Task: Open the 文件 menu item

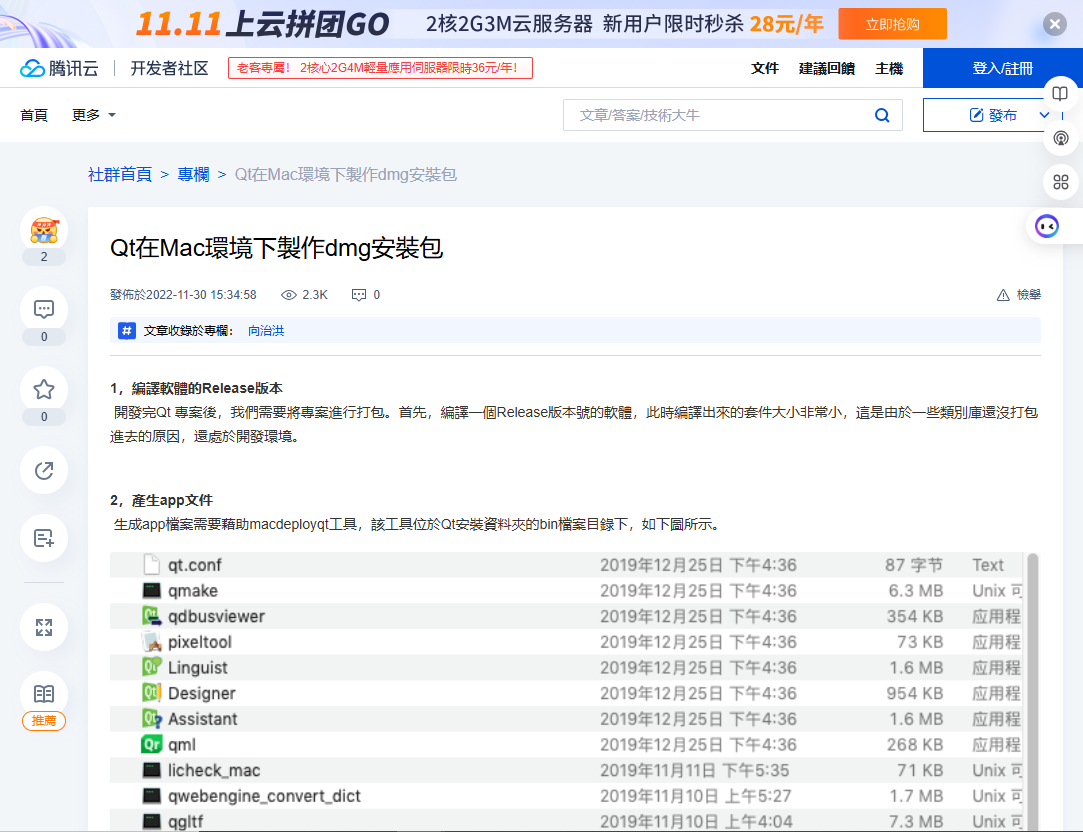Action: tap(765, 68)
